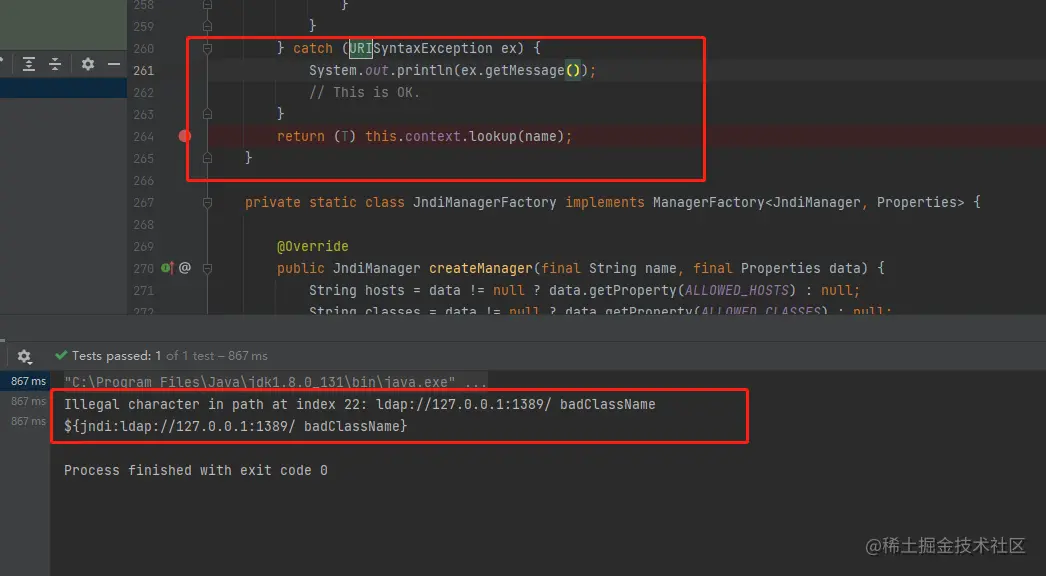Click the createManager method name
The image size is (1046, 576).
[480, 268]
